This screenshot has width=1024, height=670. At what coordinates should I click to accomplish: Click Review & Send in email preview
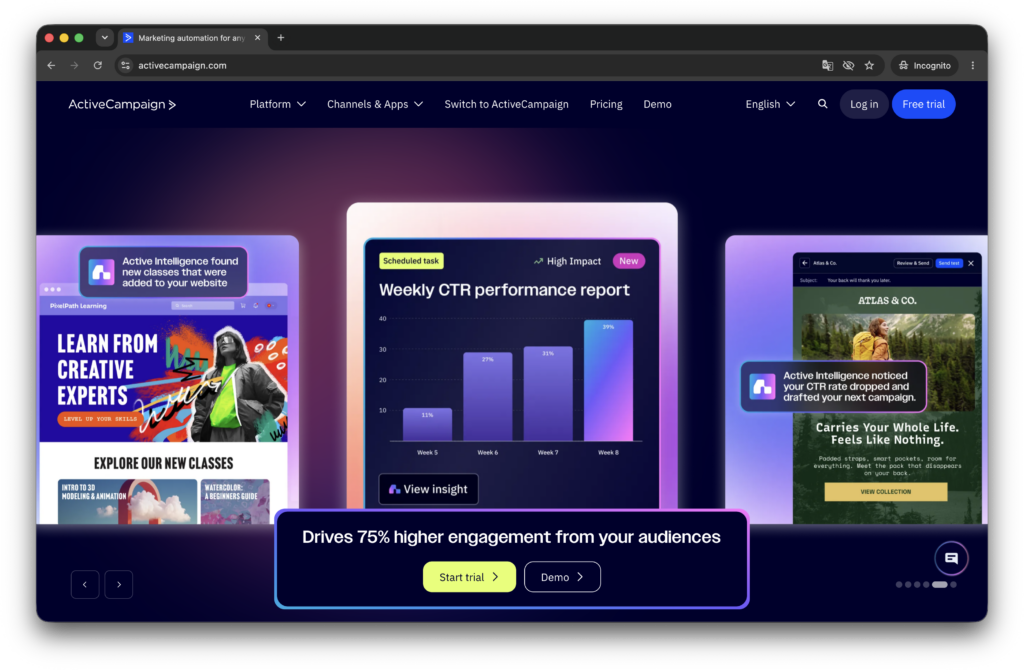point(913,263)
